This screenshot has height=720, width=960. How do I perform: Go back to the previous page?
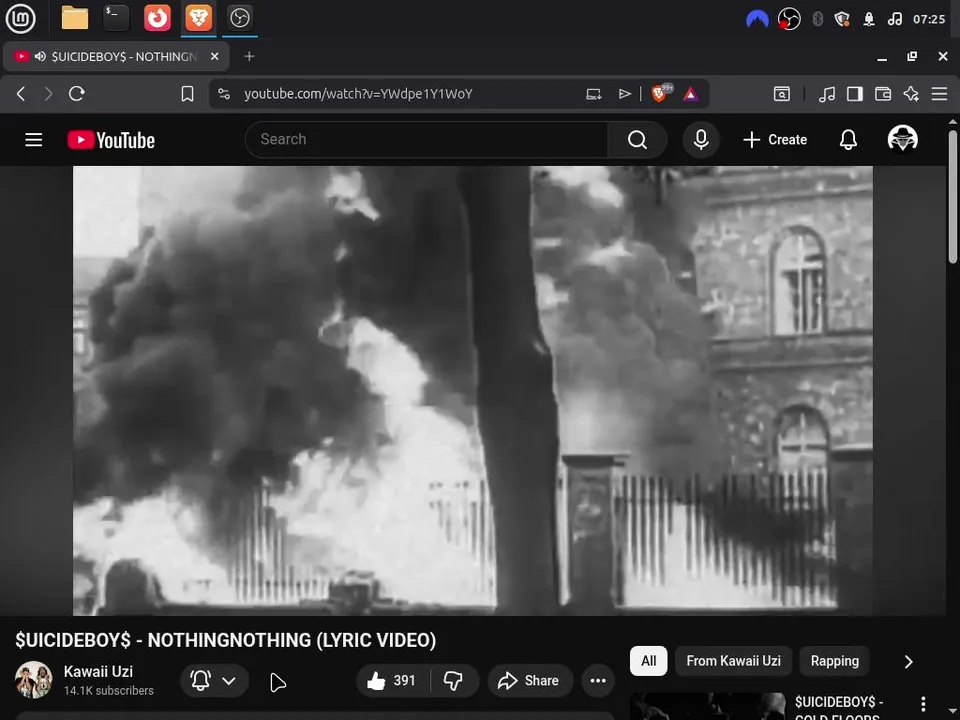pyautogui.click(x=21, y=94)
